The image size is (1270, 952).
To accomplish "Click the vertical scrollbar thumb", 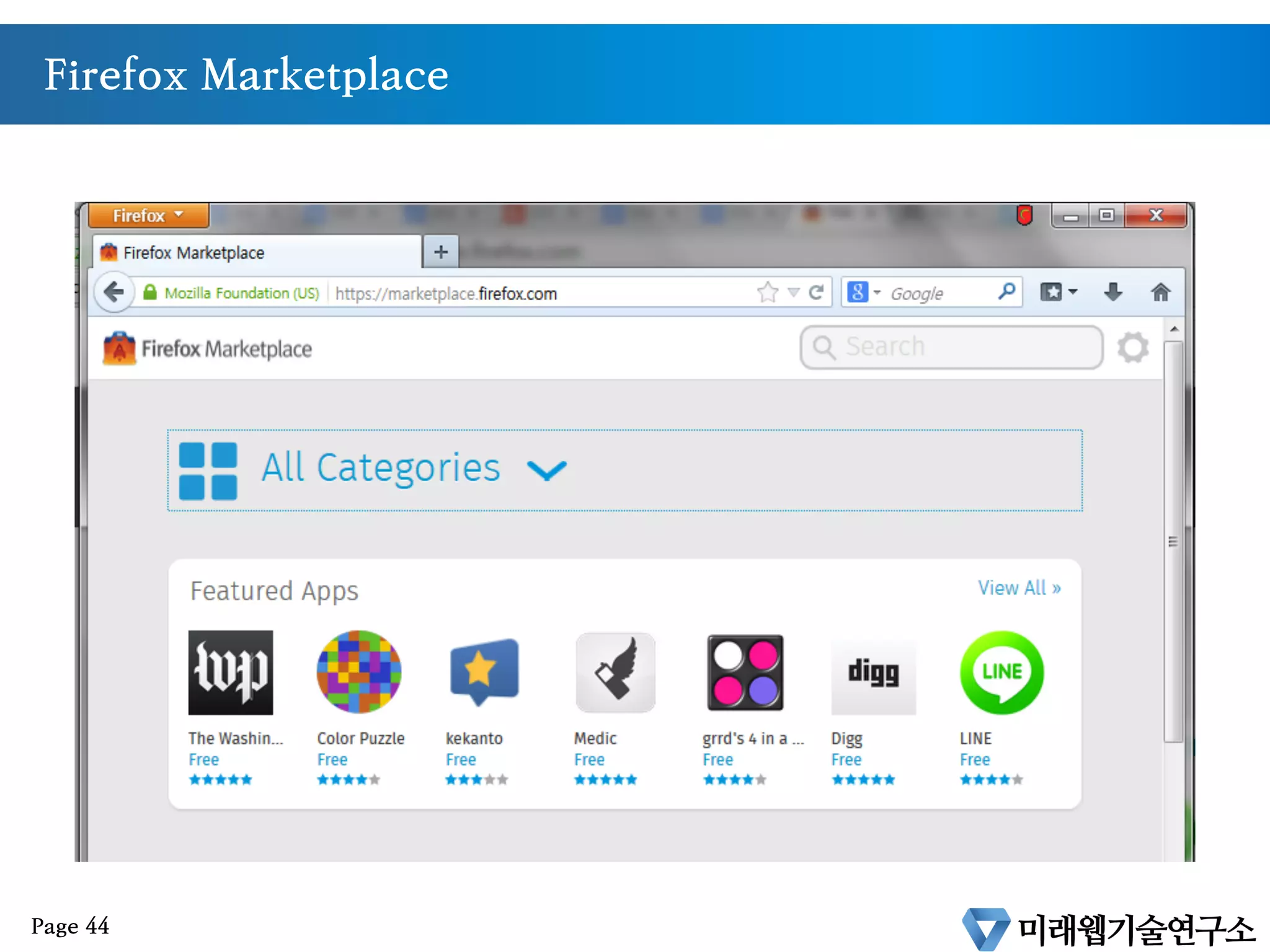I will click(x=1173, y=541).
